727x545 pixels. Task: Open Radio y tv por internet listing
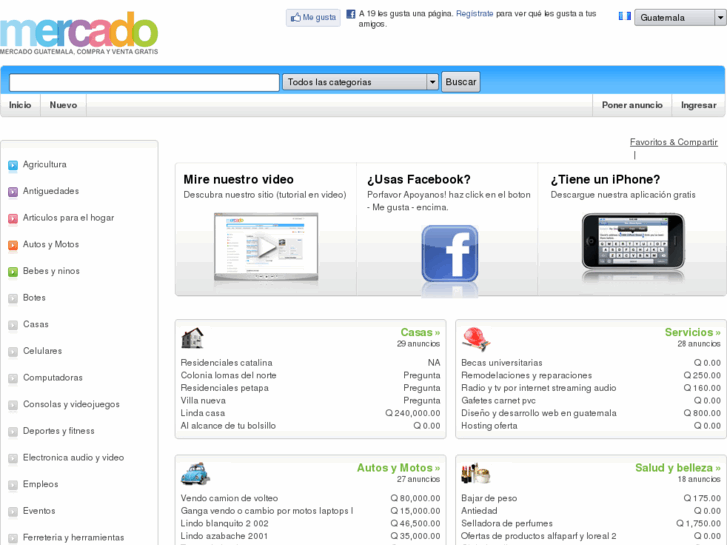(x=538, y=388)
